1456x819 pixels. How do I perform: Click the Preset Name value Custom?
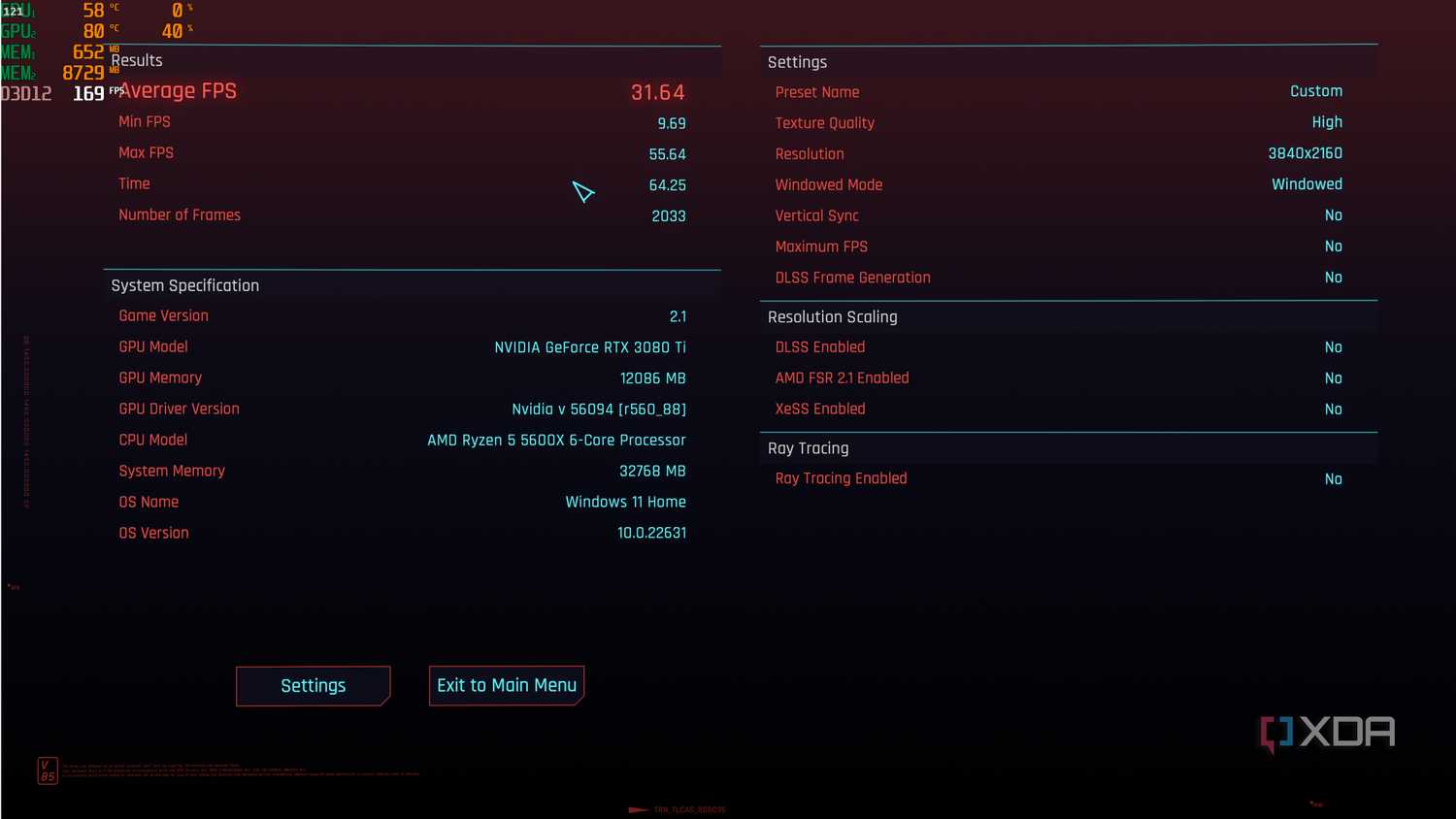1316,91
